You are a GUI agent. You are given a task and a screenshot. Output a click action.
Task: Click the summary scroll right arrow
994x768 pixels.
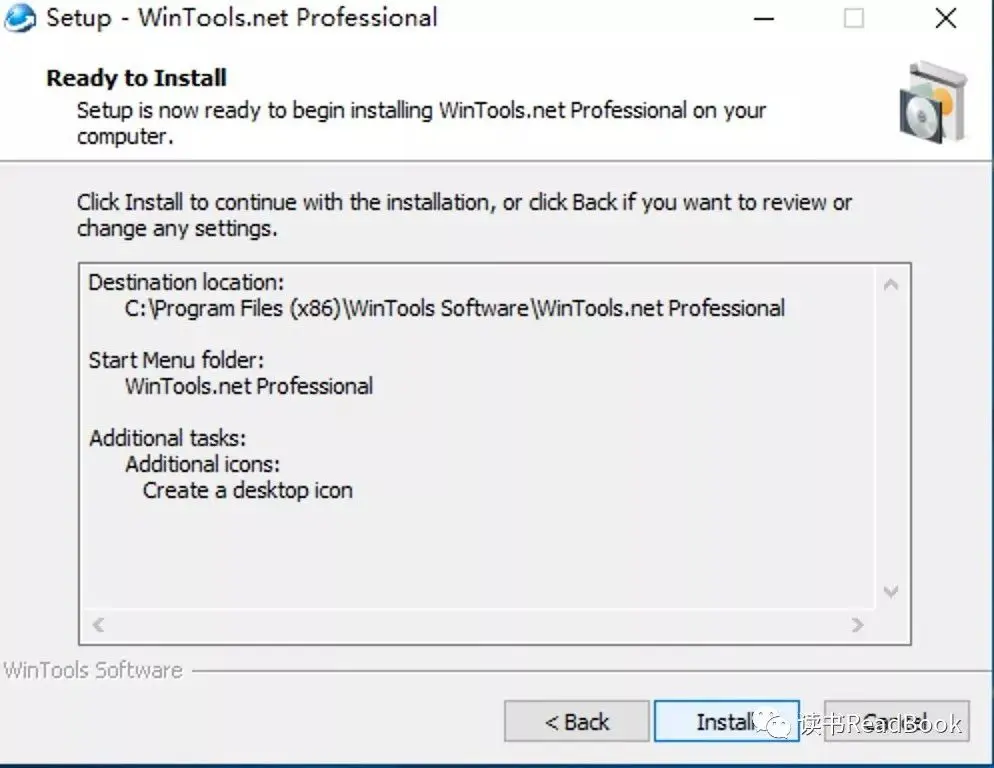858,625
